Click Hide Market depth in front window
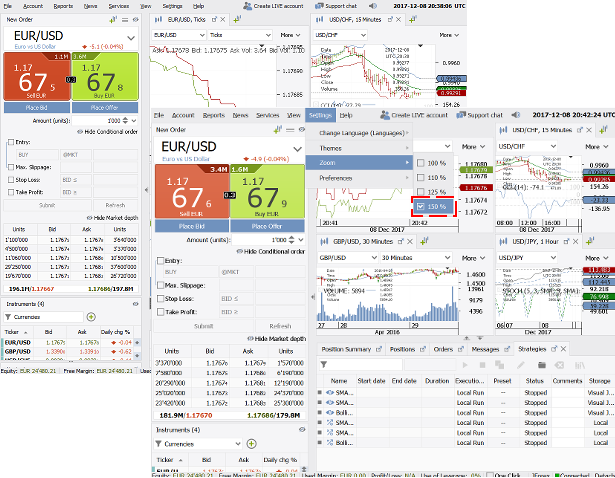 tap(277, 339)
